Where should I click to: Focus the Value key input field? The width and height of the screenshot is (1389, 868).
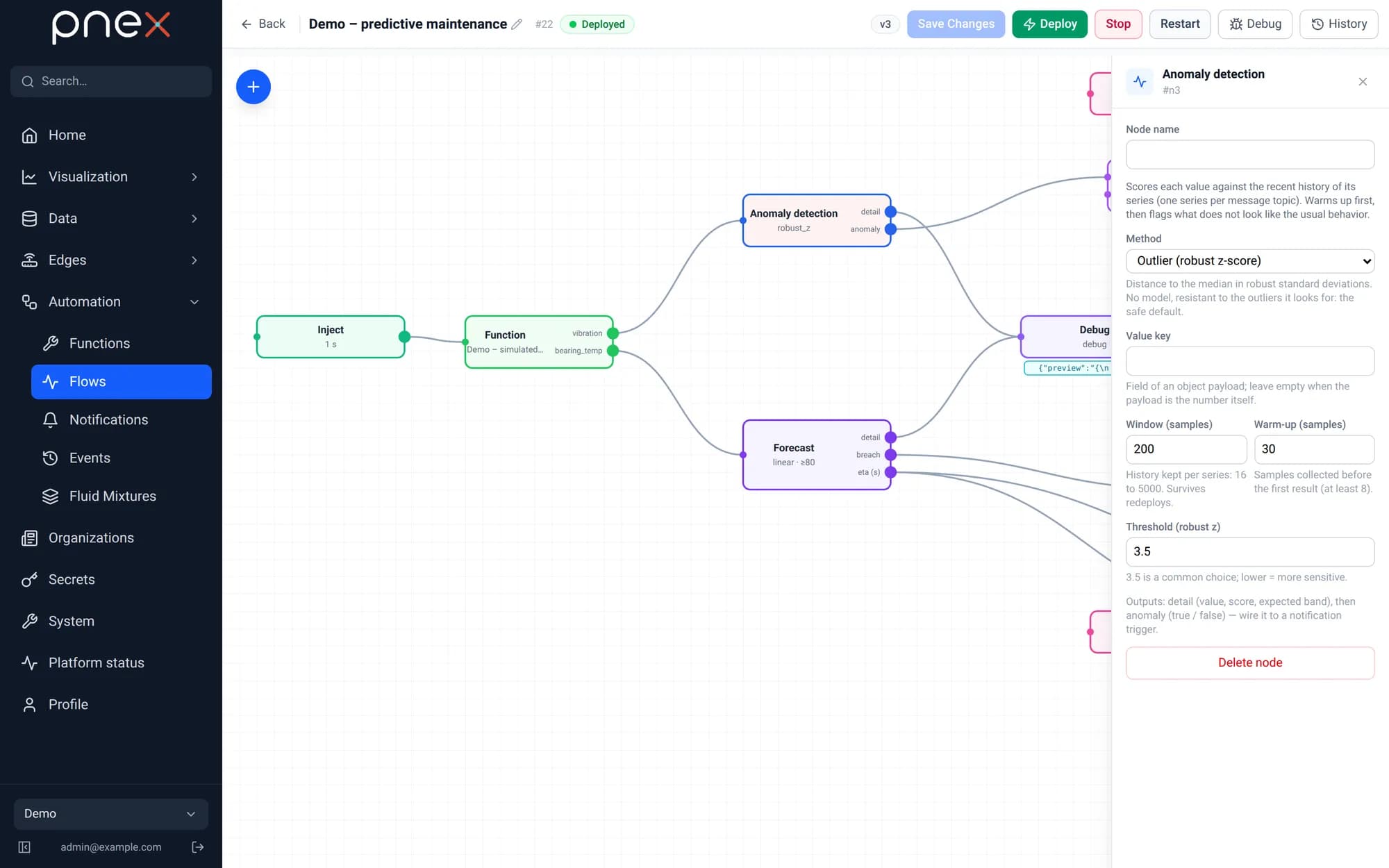[x=1250, y=361]
